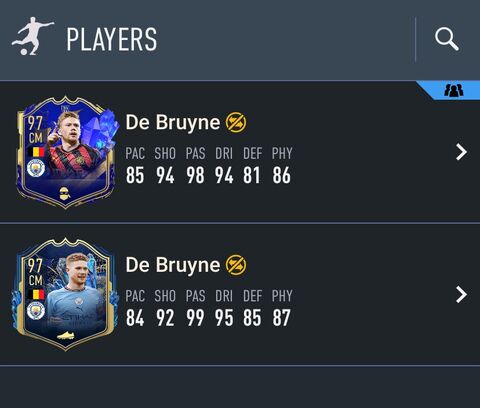The width and height of the screenshot is (480, 408).
Task: Select the PLAYERS header title
Action: 112,40
